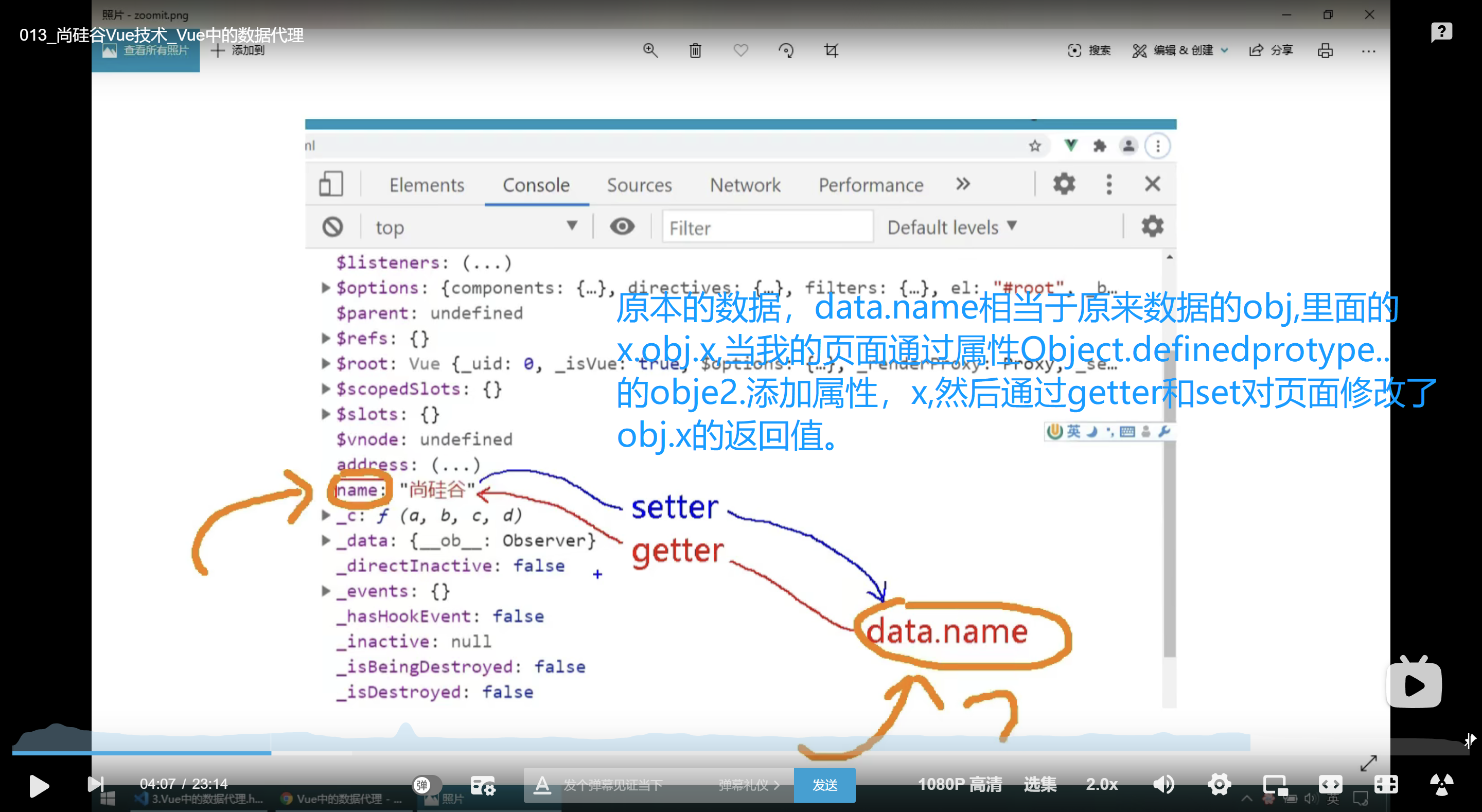
Task: Play the video with the play button
Action: click(39, 786)
